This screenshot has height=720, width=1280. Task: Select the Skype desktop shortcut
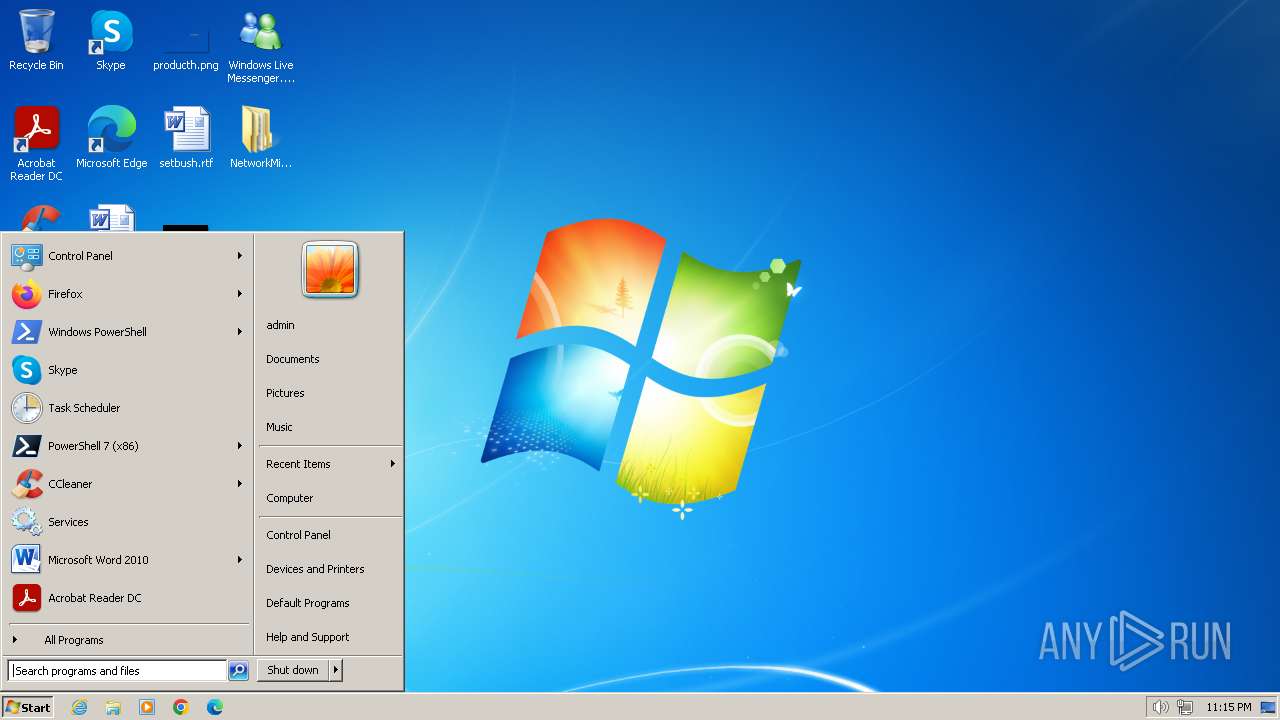pyautogui.click(x=111, y=40)
